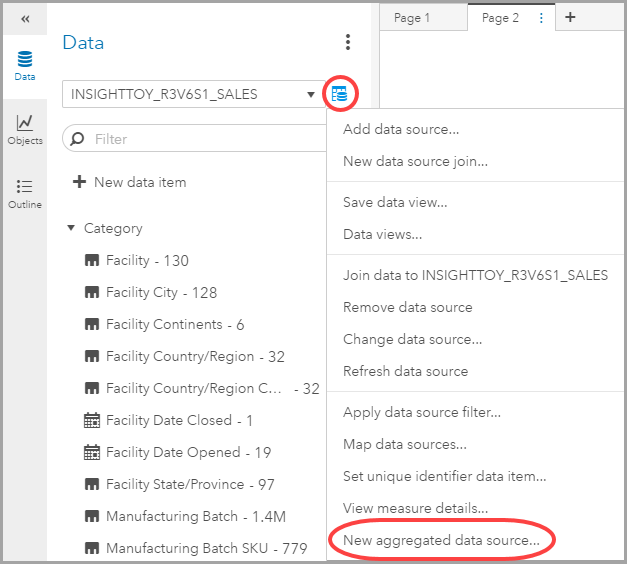Choose Apply data source filter option
Image resolution: width=627 pixels, height=564 pixels.
(x=421, y=412)
